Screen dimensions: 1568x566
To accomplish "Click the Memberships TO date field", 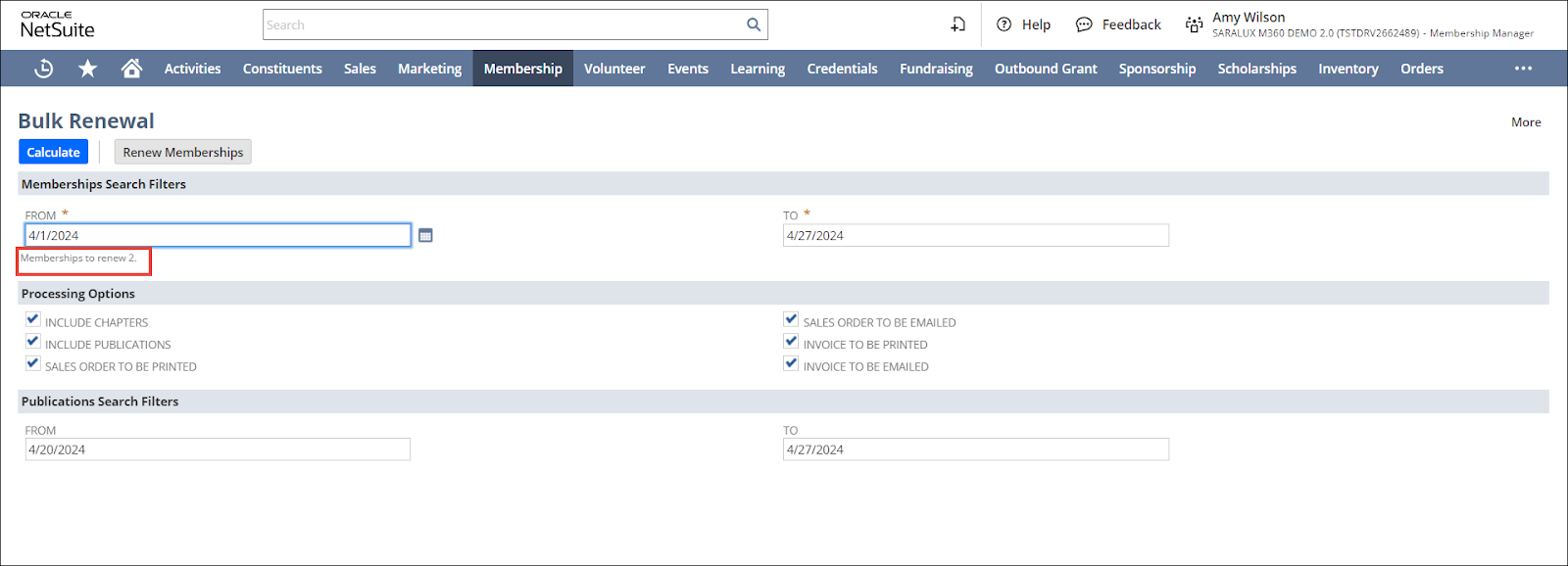I will click(x=975, y=235).
